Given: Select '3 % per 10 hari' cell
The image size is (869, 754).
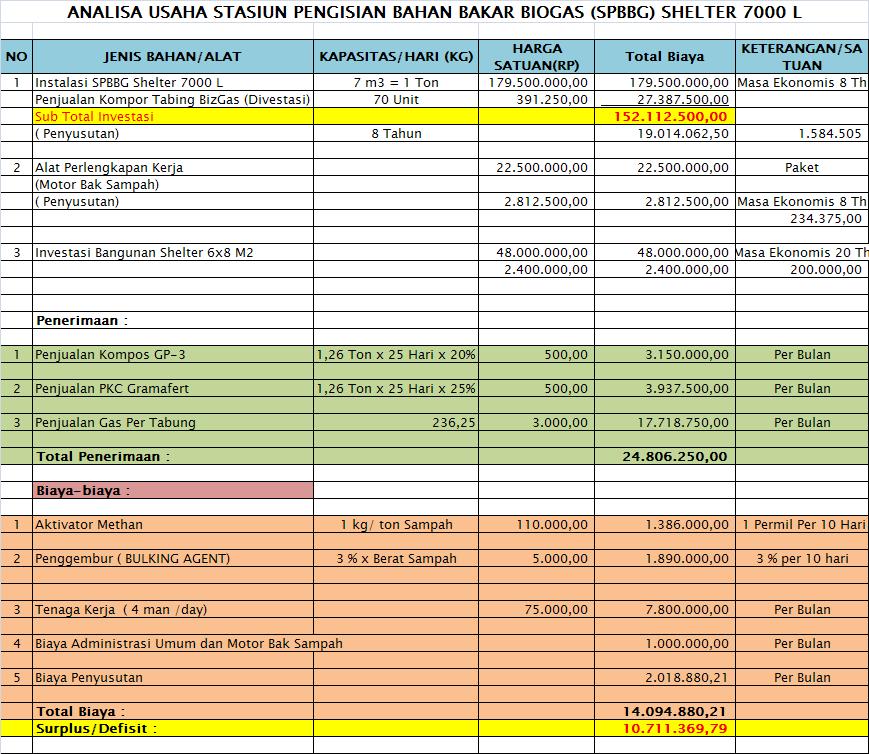Looking at the screenshot, I should pos(802,559).
